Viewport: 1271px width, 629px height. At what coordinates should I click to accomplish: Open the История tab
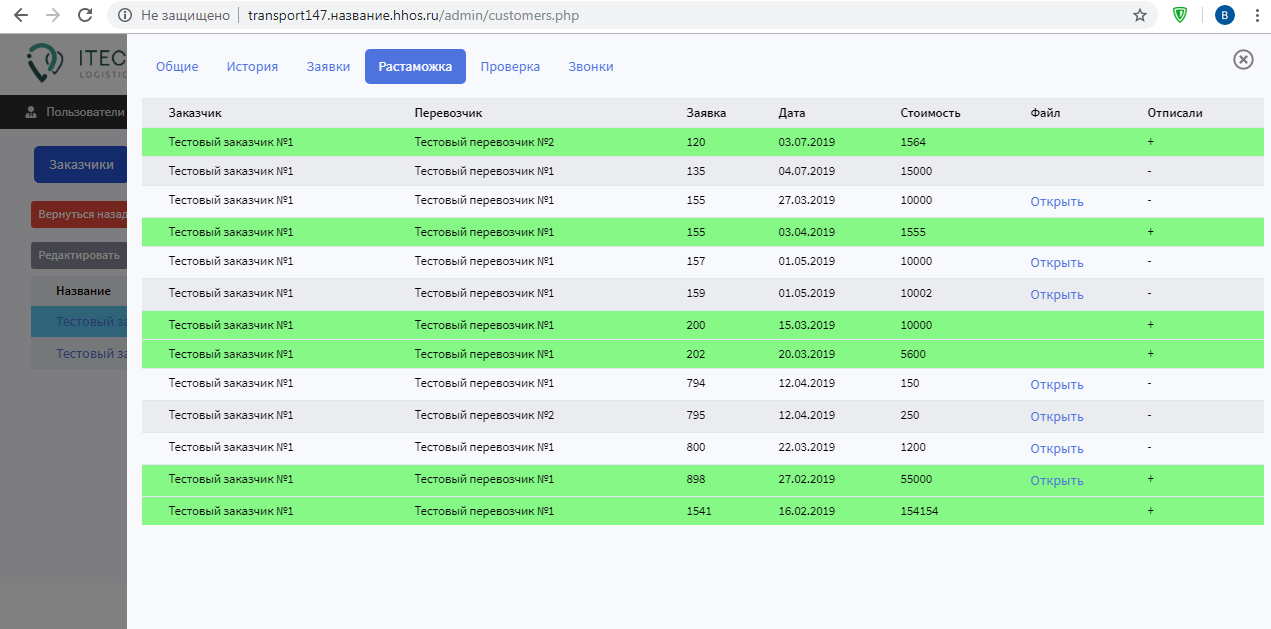(x=252, y=67)
